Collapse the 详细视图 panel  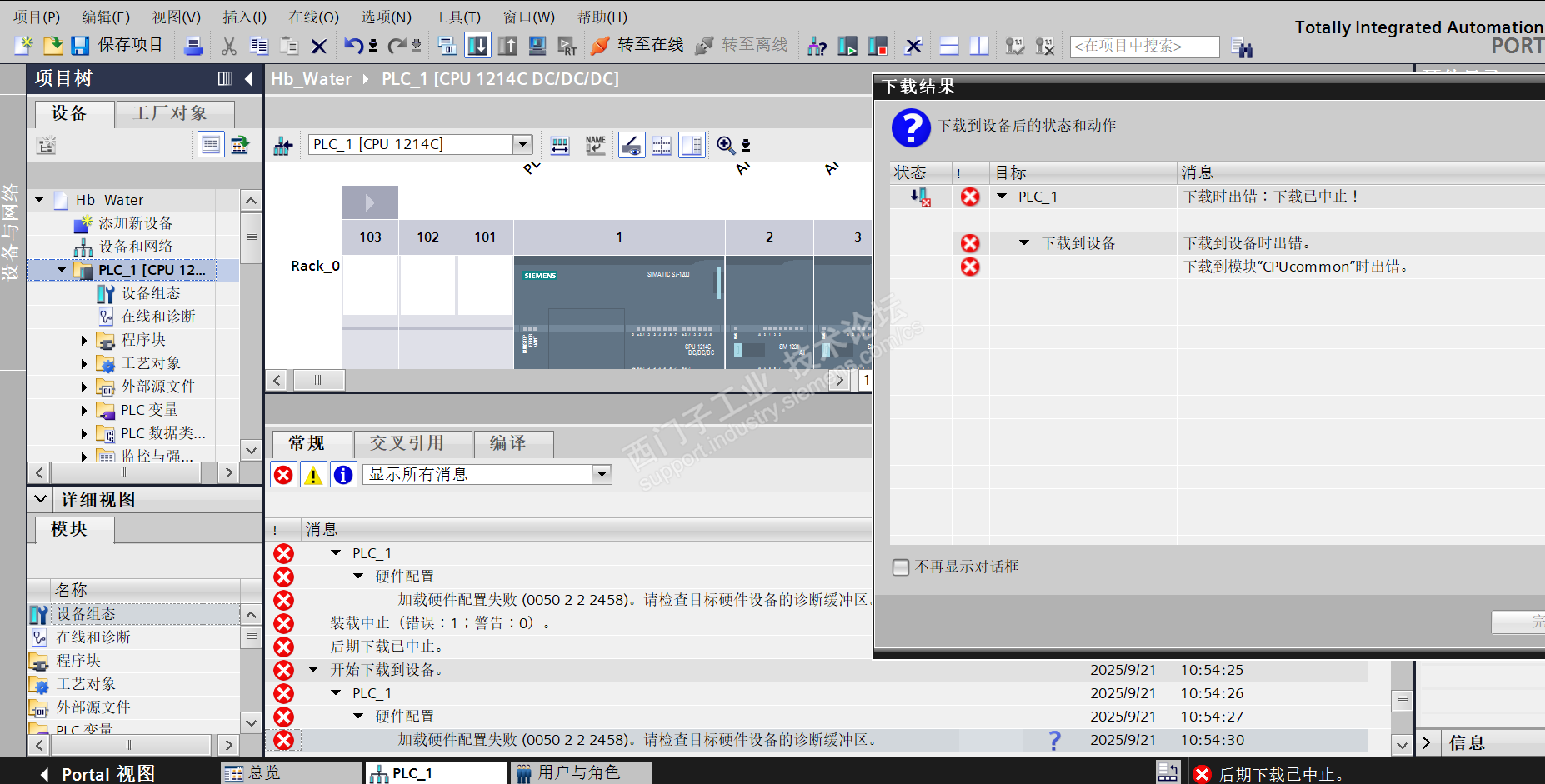pos(40,499)
